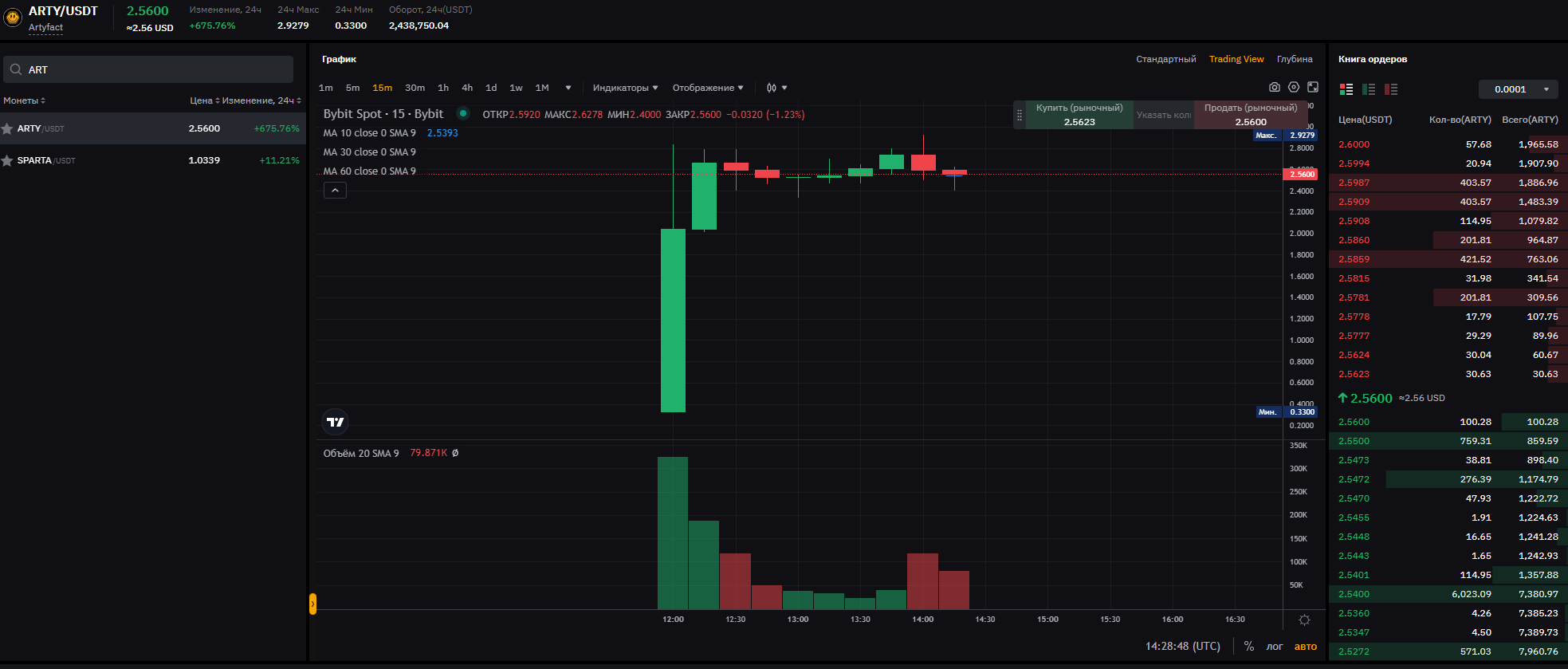Open the Отображение dropdown
Viewport: 1568px width, 669px height.
pyautogui.click(x=708, y=88)
